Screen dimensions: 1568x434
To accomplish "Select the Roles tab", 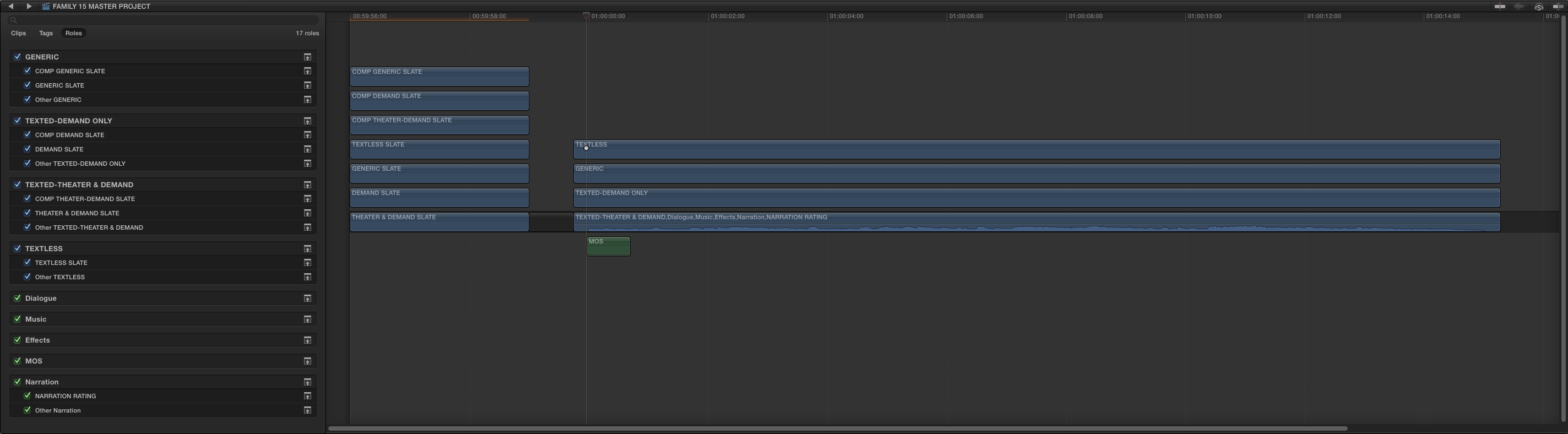I will click(x=74, y=34).
